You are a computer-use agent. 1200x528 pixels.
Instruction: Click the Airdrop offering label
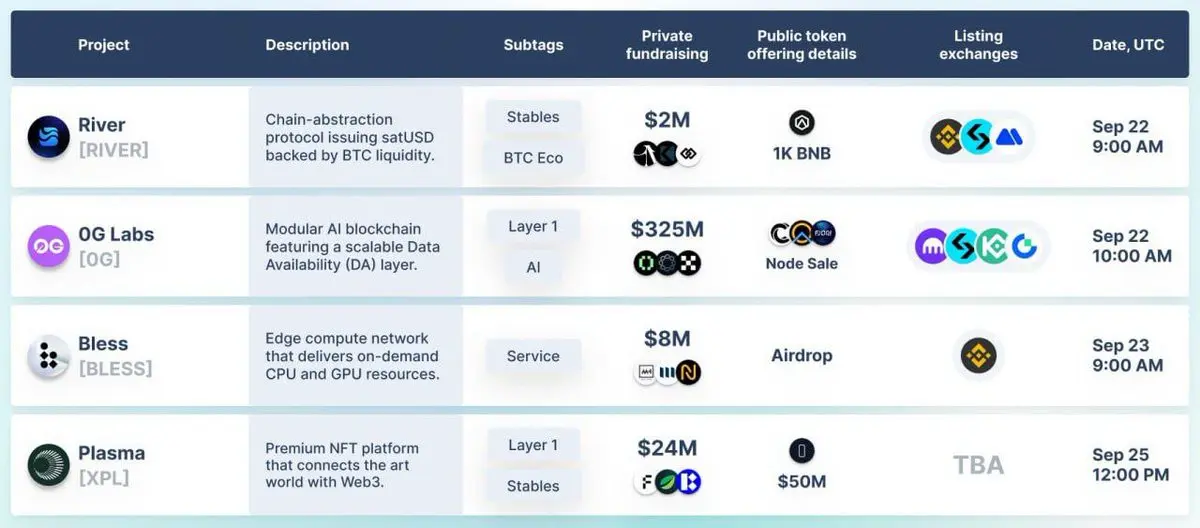(x=801, y=355)
